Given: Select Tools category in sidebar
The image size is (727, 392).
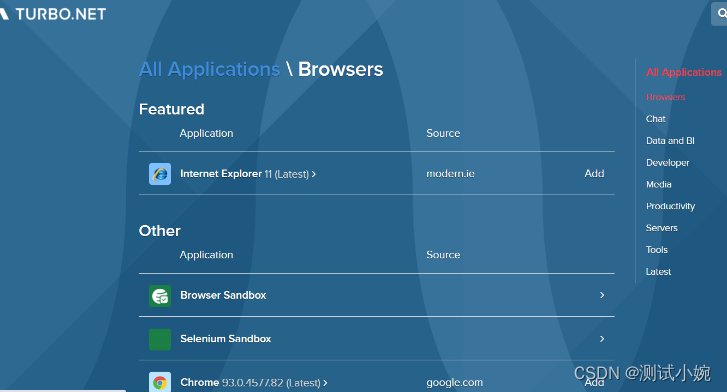Looking at the screenshot, I should [x=657, y=250].
